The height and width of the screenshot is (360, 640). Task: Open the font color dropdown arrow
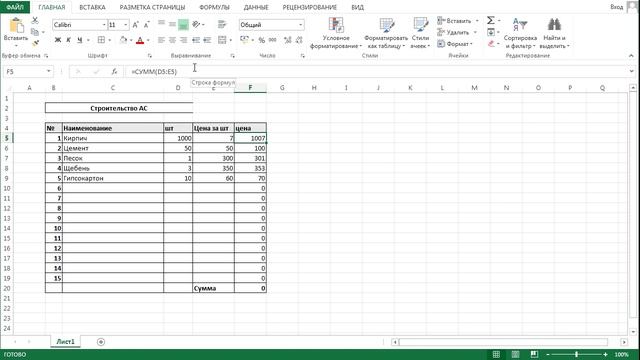coord(148,40)
